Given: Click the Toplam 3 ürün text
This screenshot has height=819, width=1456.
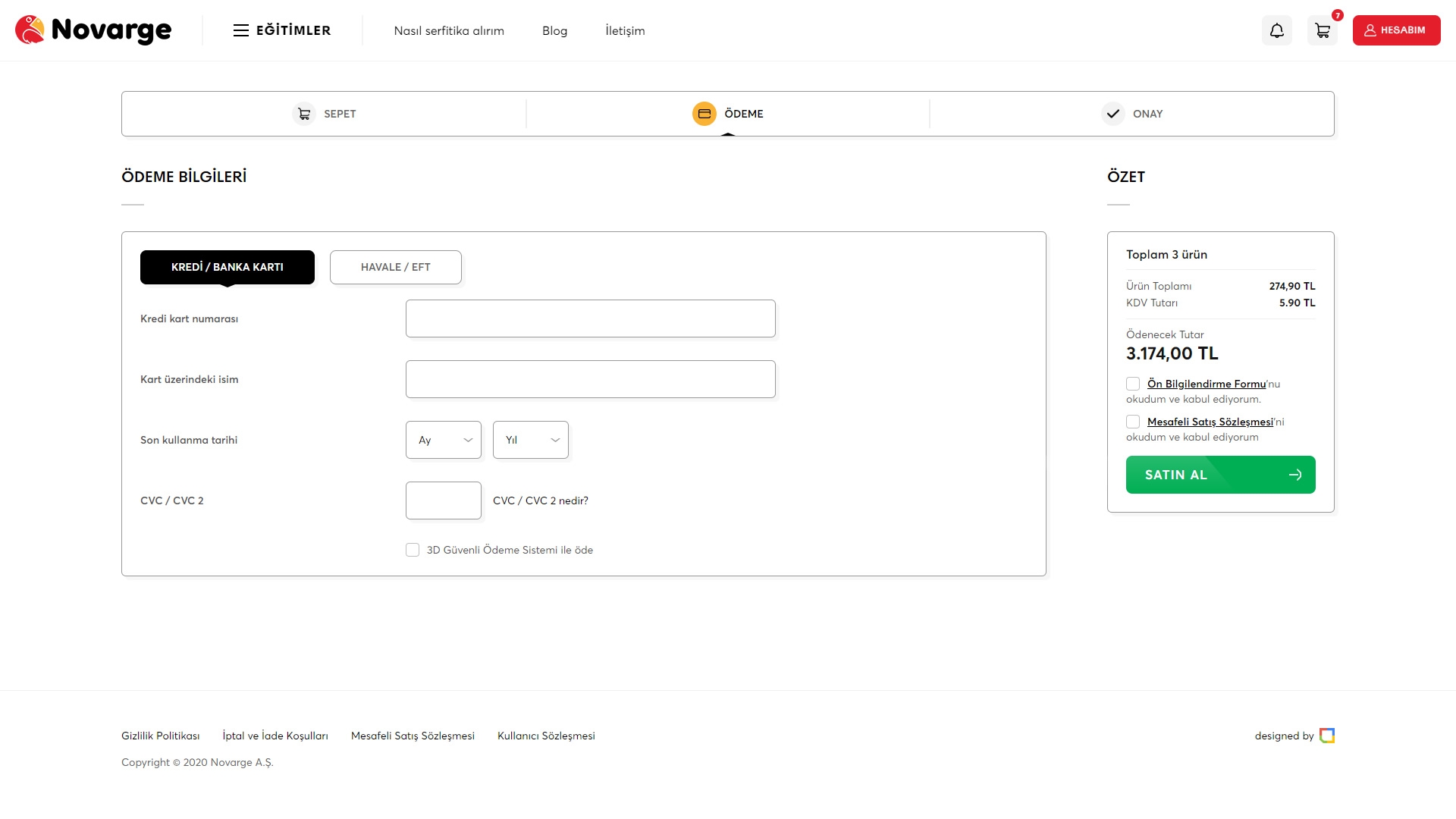Looking at the screenshot, I should click(x=1166, y=255).
